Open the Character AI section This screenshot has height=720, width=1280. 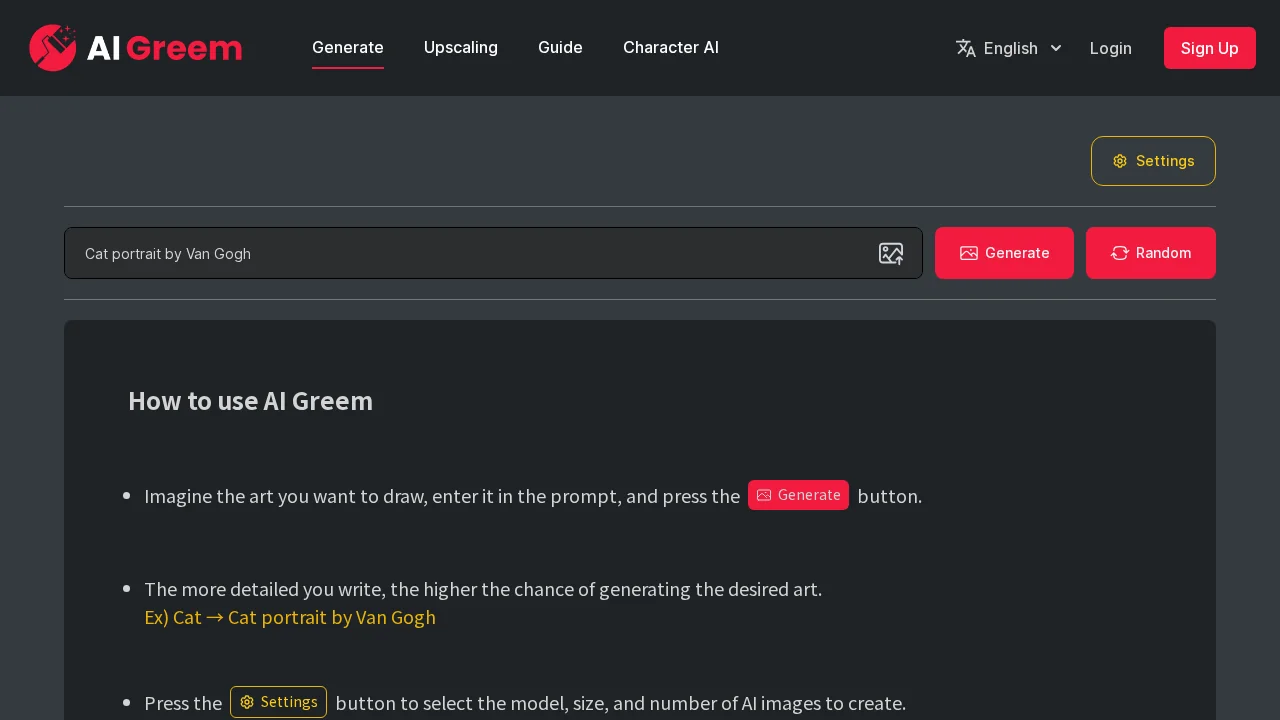pyautogui.click(x=671, y=47)
